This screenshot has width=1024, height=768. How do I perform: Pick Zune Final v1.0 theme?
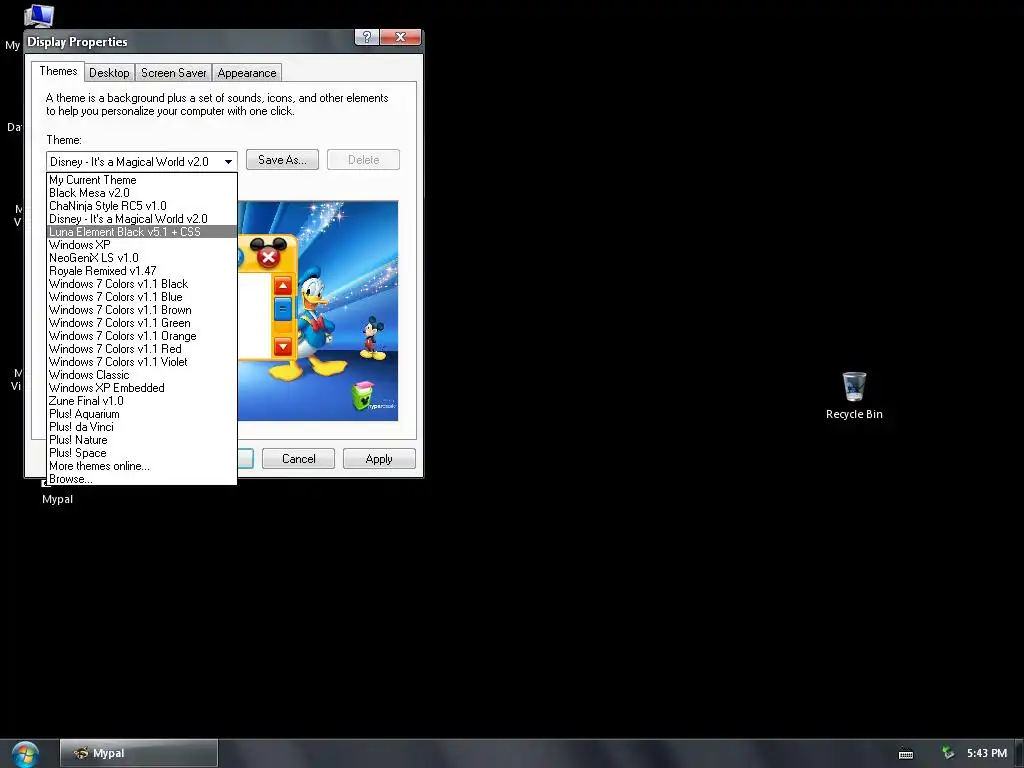click(x=142, y=401)
